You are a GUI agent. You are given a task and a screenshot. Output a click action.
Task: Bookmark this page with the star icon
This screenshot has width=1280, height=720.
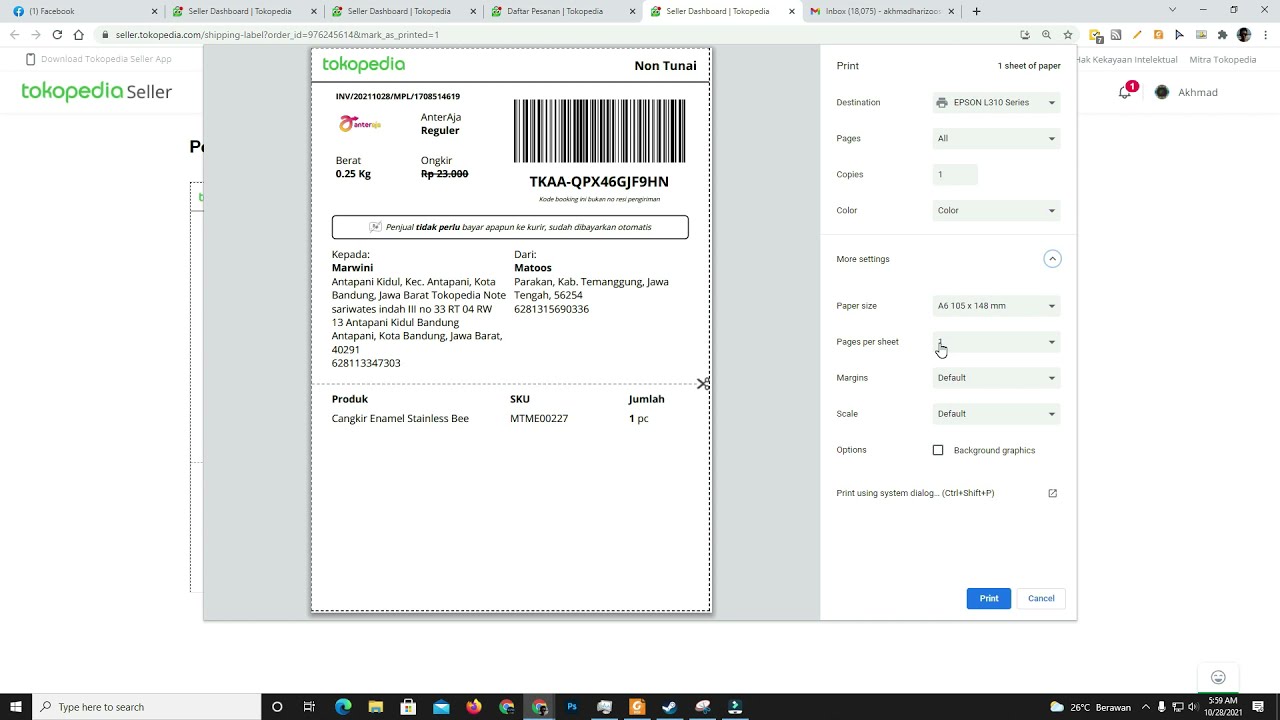pos(1068,34)
